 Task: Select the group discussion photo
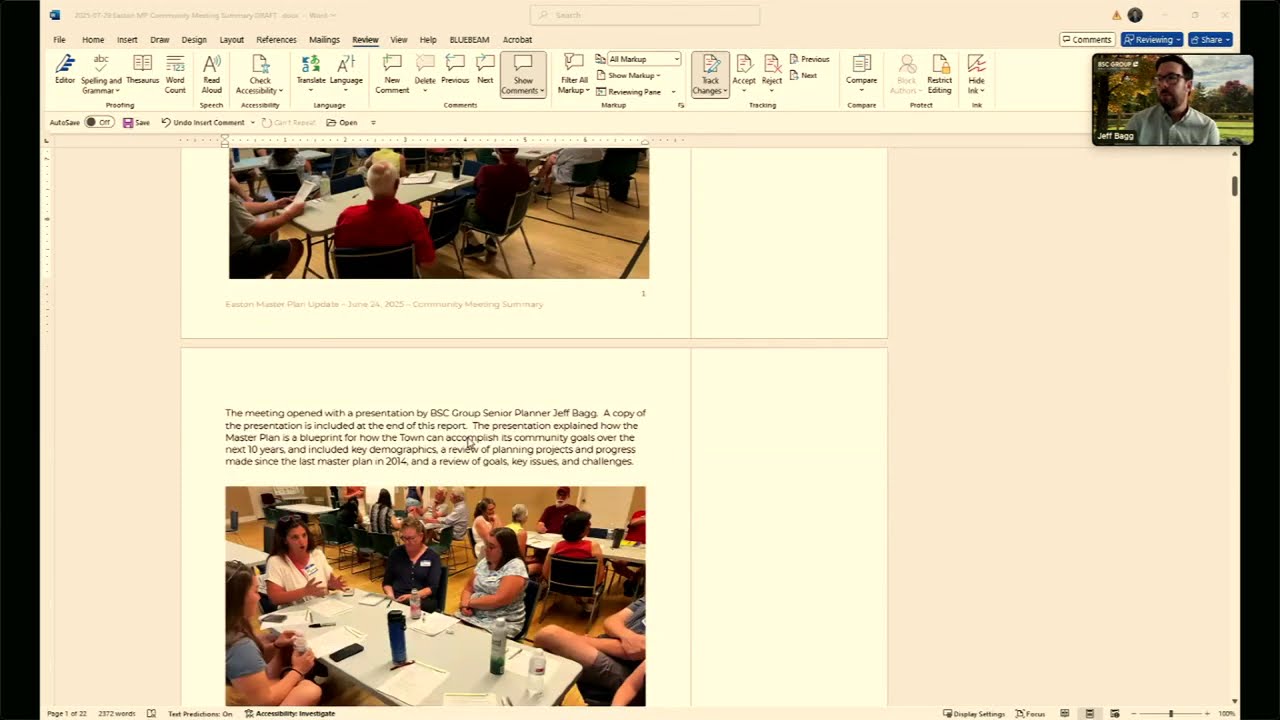tap(435, 596)
